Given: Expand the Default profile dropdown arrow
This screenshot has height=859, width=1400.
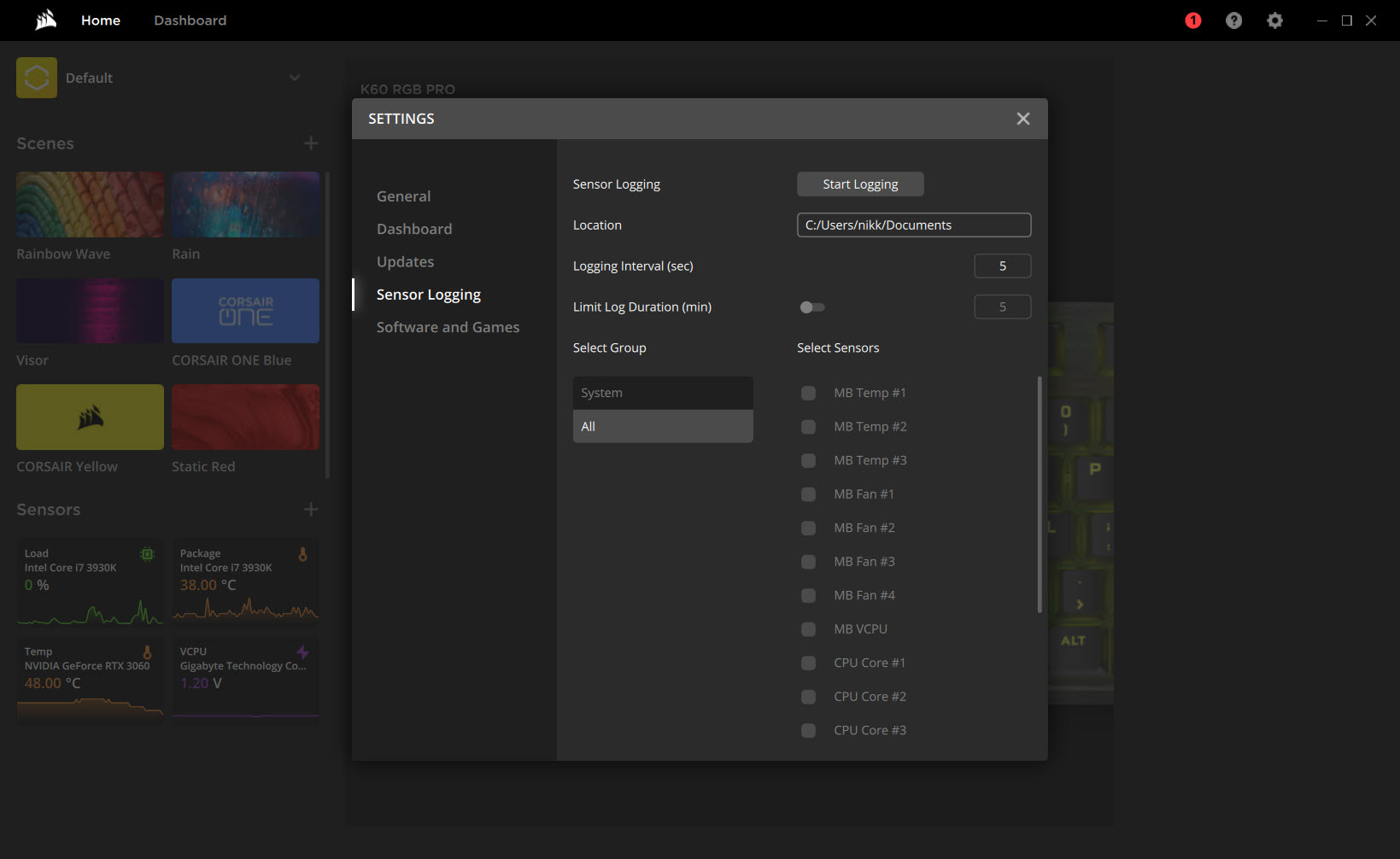Looking at the screenshot, I should (295, 78).
